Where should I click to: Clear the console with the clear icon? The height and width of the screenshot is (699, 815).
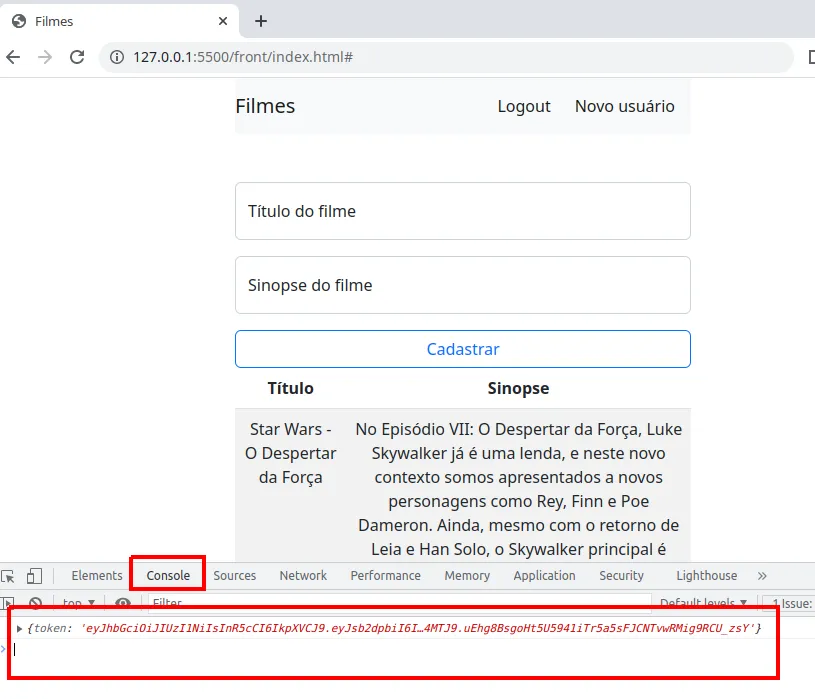[35, 603]
